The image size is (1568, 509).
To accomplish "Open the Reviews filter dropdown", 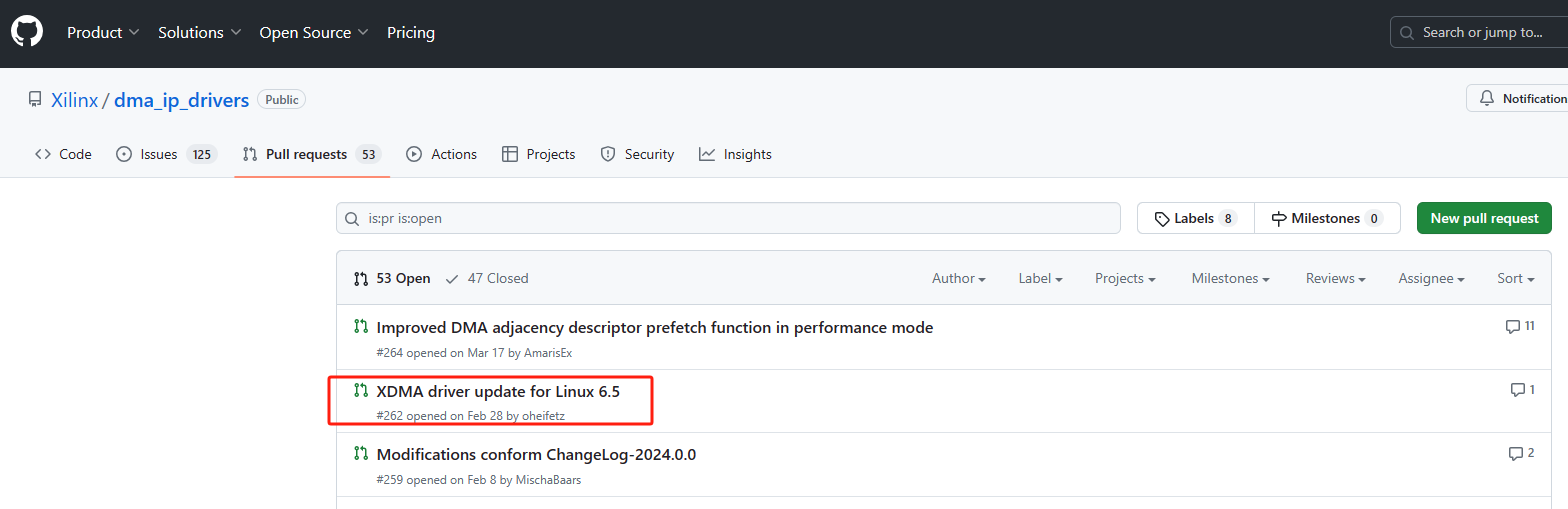I will [1336, 278].
